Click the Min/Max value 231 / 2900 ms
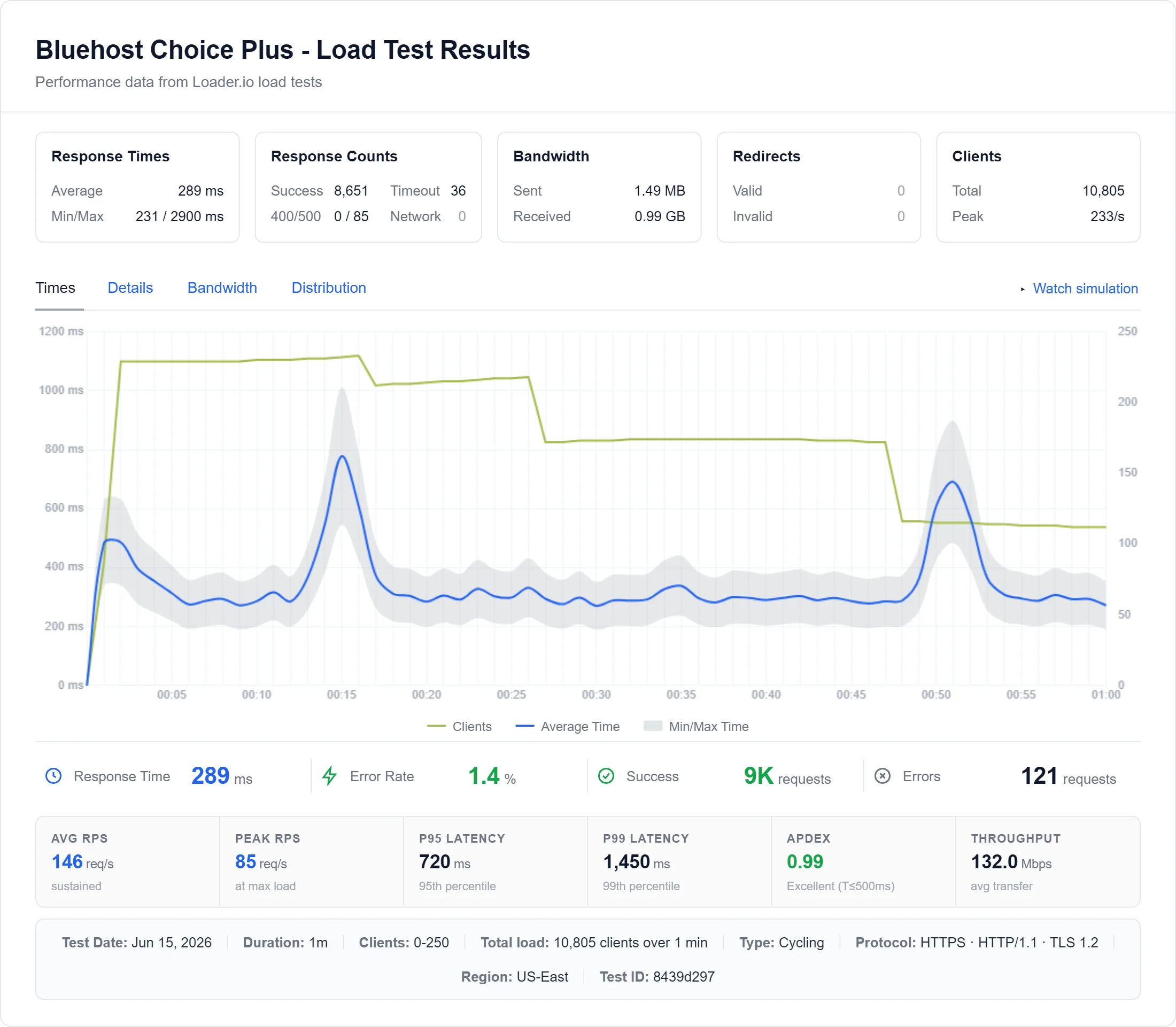The width and height of the screenshot is (1176, 1027). [x=180, y=216]
